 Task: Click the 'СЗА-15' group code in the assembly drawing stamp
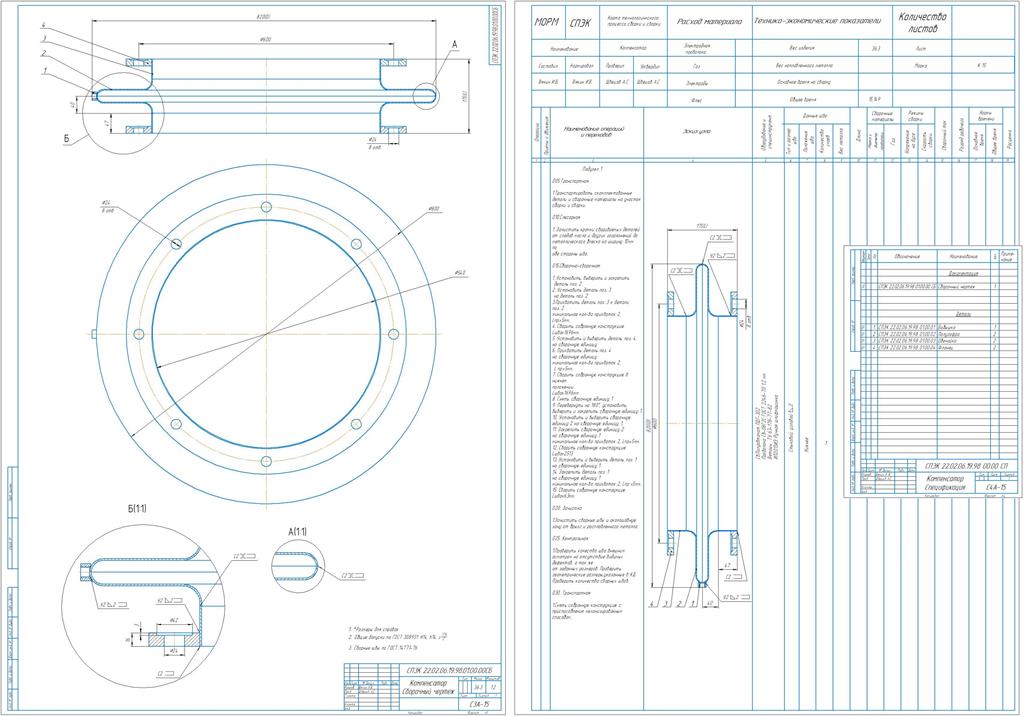tap(479, 704)
